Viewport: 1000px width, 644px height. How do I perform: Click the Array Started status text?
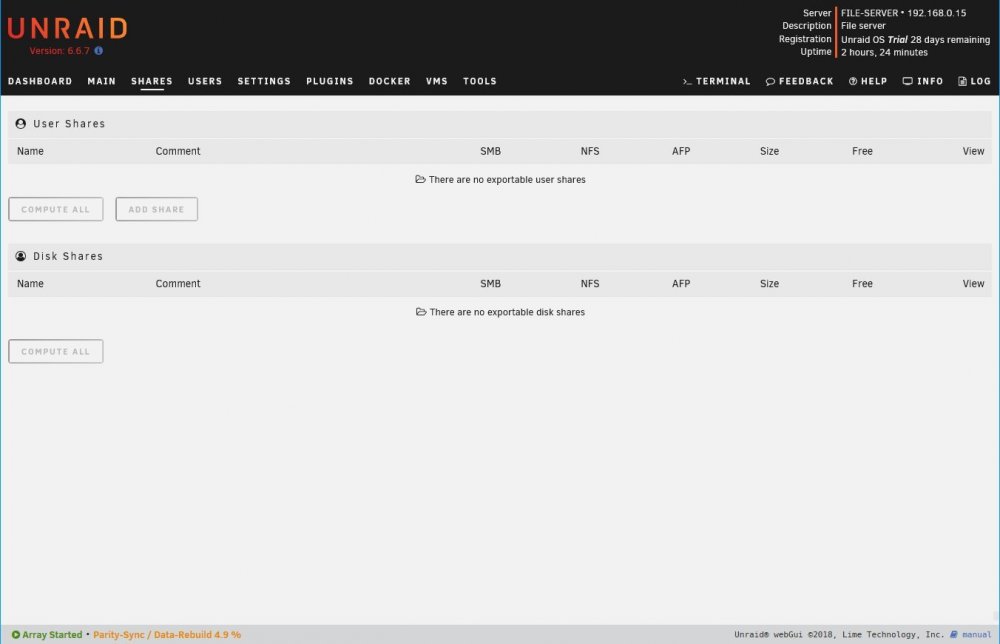(52, 634)
